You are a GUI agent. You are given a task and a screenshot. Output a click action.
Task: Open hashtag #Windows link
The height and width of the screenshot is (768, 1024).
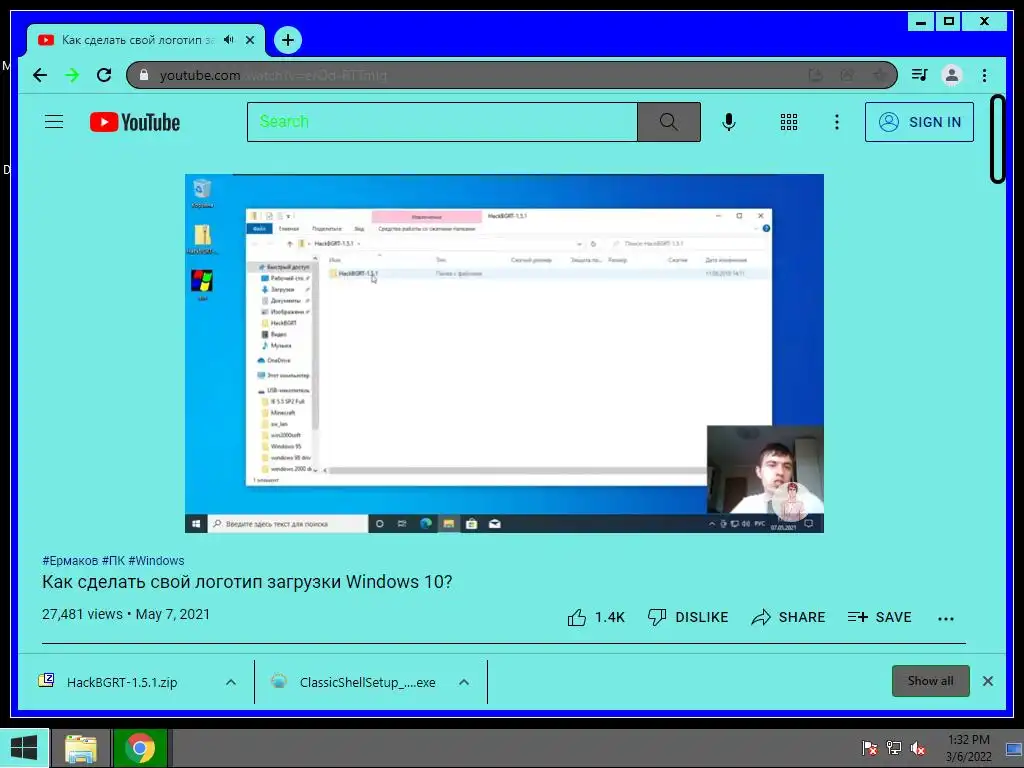point(156,561)
